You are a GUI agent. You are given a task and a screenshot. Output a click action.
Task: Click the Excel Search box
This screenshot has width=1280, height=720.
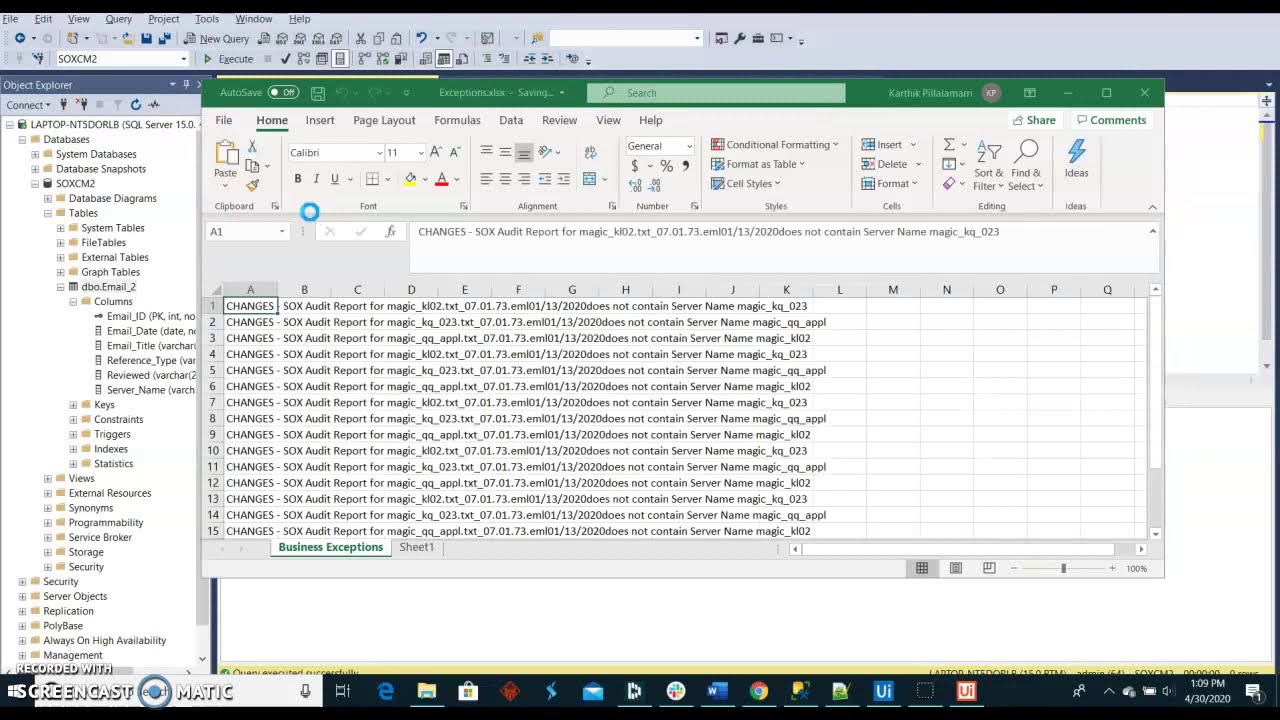(716, 93)
